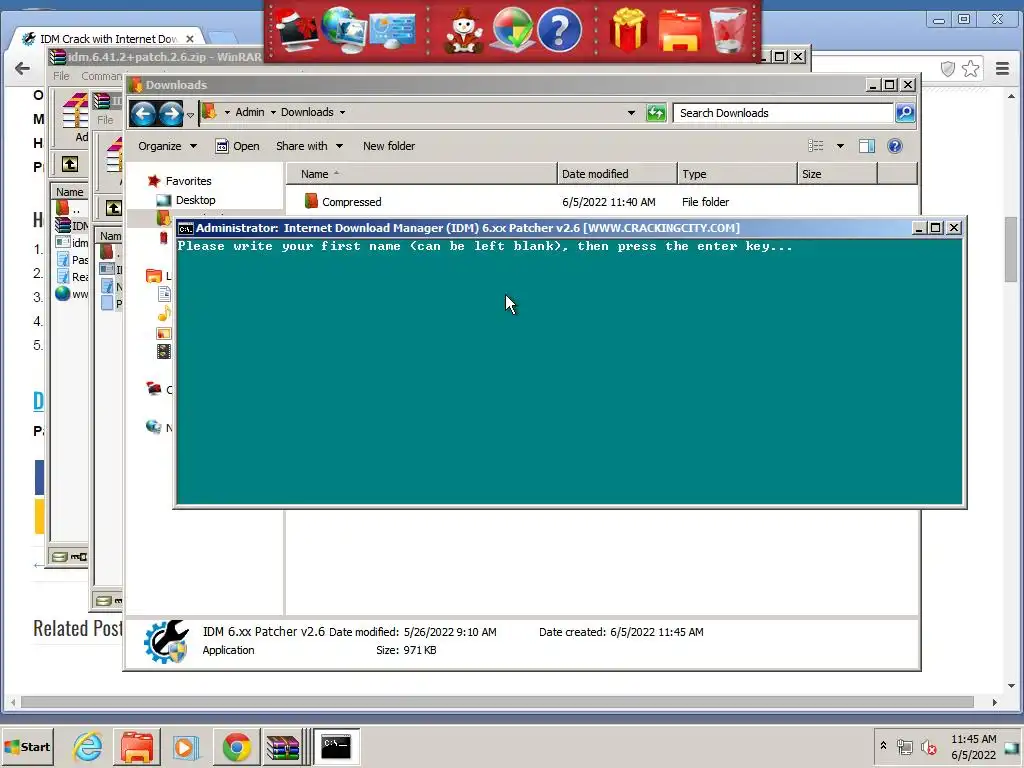The width and height of the screenshot is (1024, 768).
Task: Click the bookmark star in Chrome
Action: pos(971,68)
